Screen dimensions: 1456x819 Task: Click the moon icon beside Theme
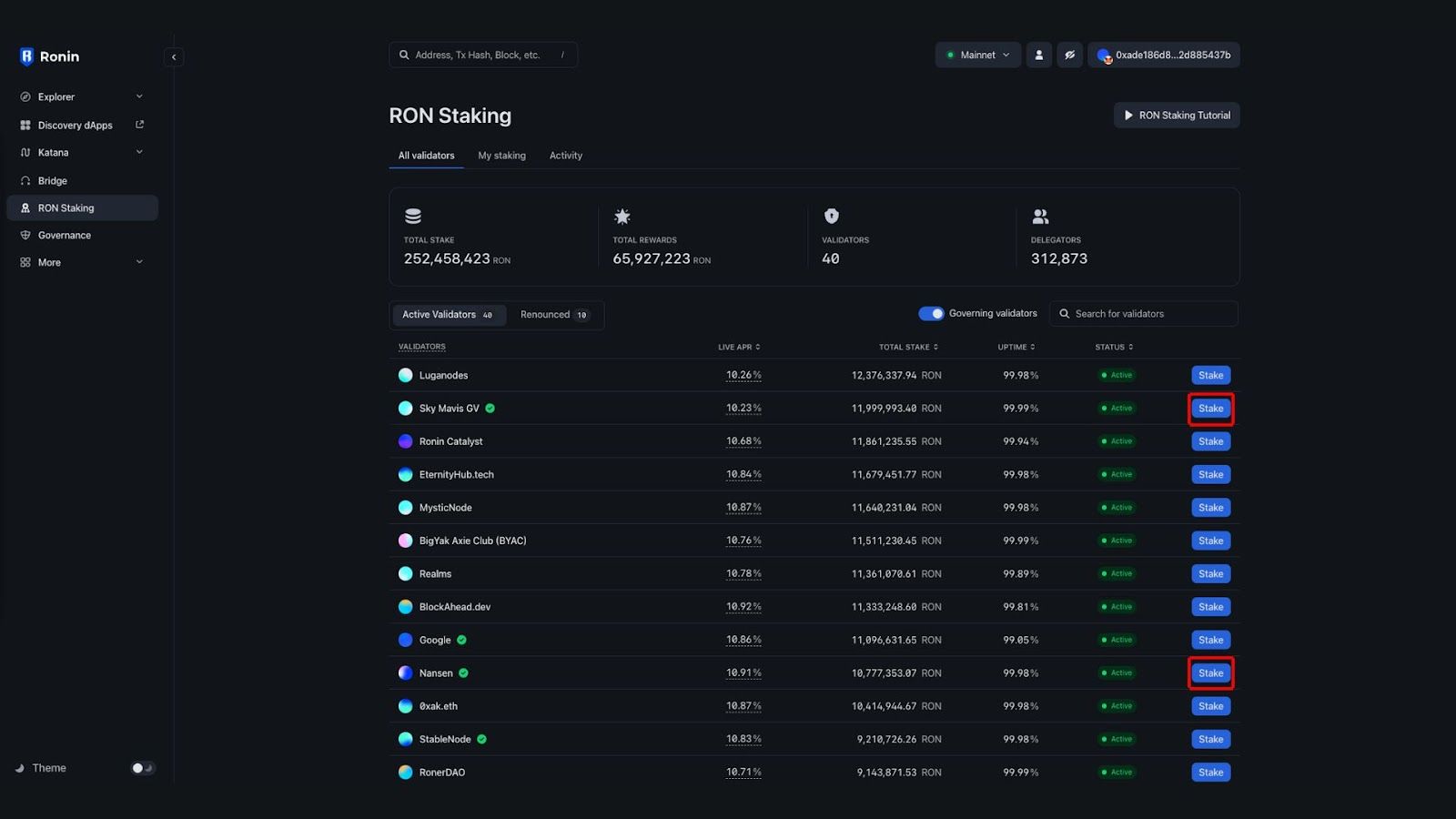pos(20,768)
